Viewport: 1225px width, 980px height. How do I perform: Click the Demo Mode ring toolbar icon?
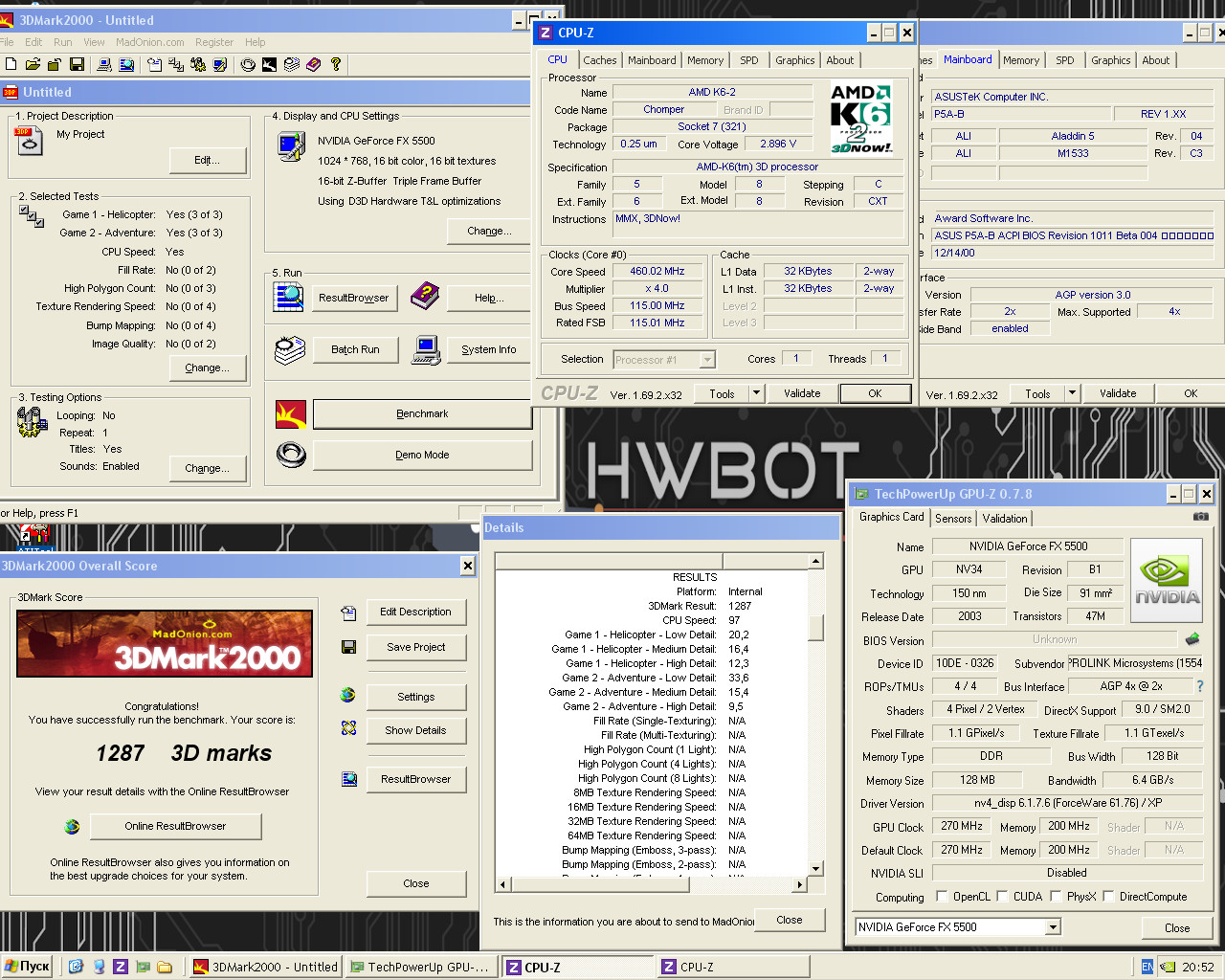point(247,64)
